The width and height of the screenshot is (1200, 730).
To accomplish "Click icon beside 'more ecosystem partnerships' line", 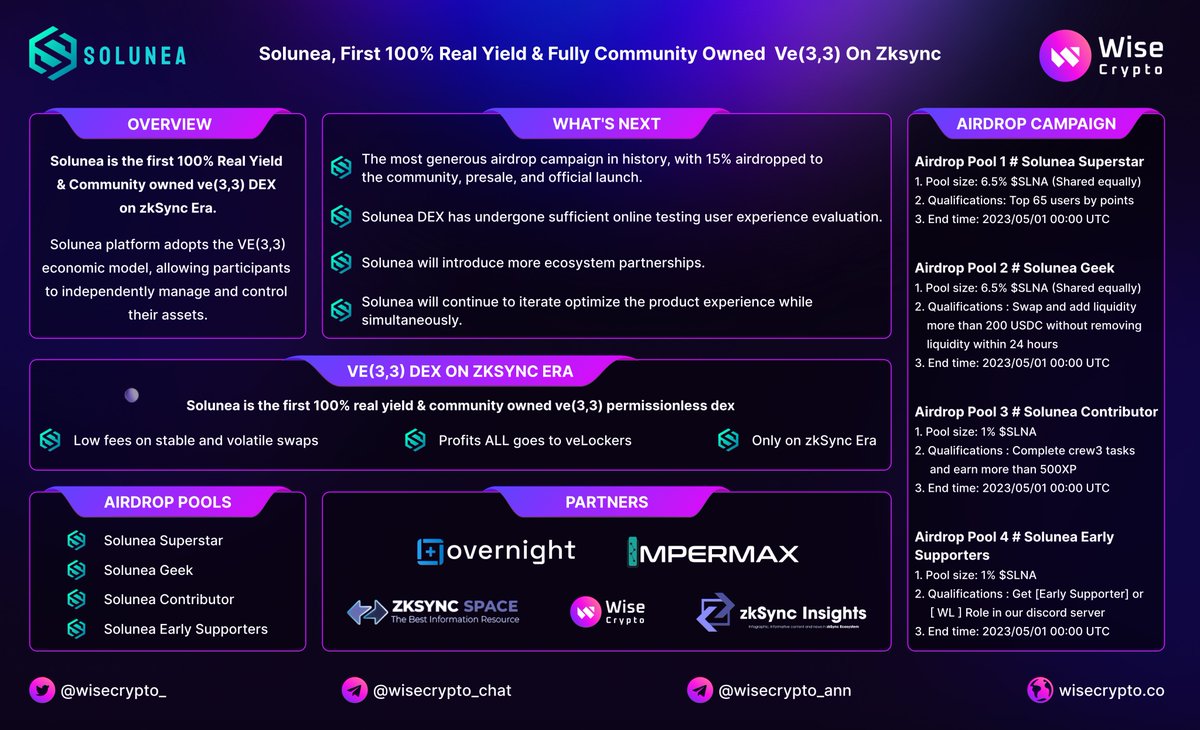I will point(341,263).
